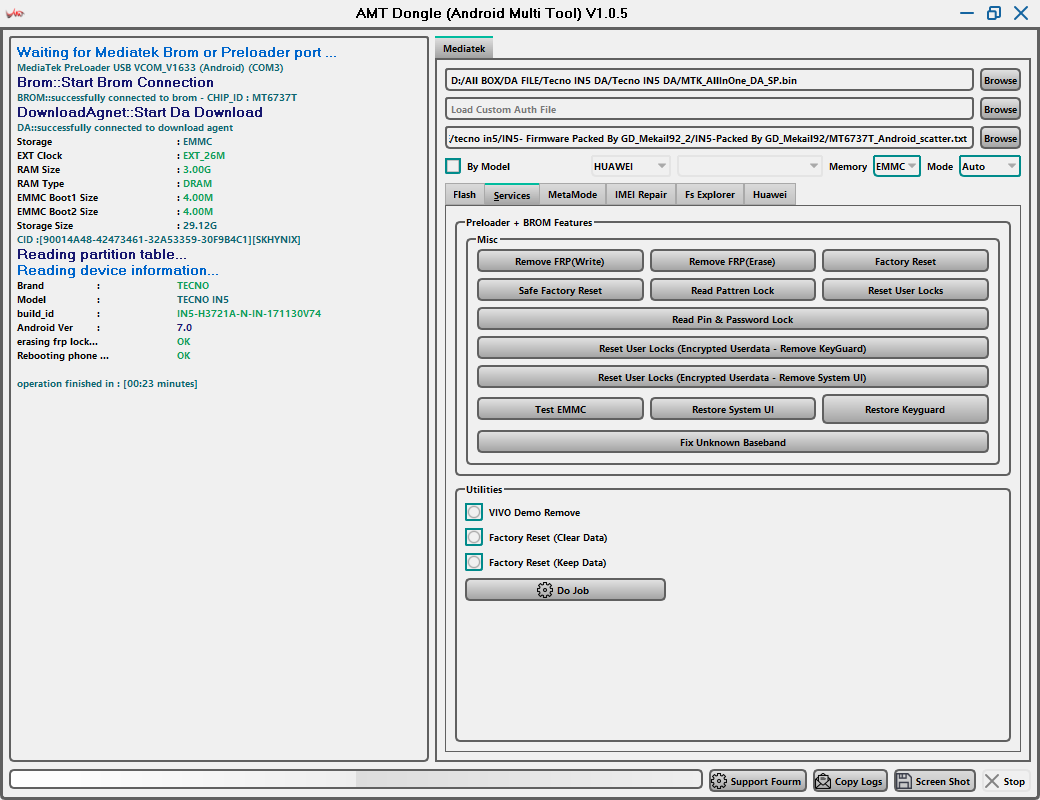Click the progress bar at bottom
The width and height of the screenshot is (1040, 800).
(355, 779)
